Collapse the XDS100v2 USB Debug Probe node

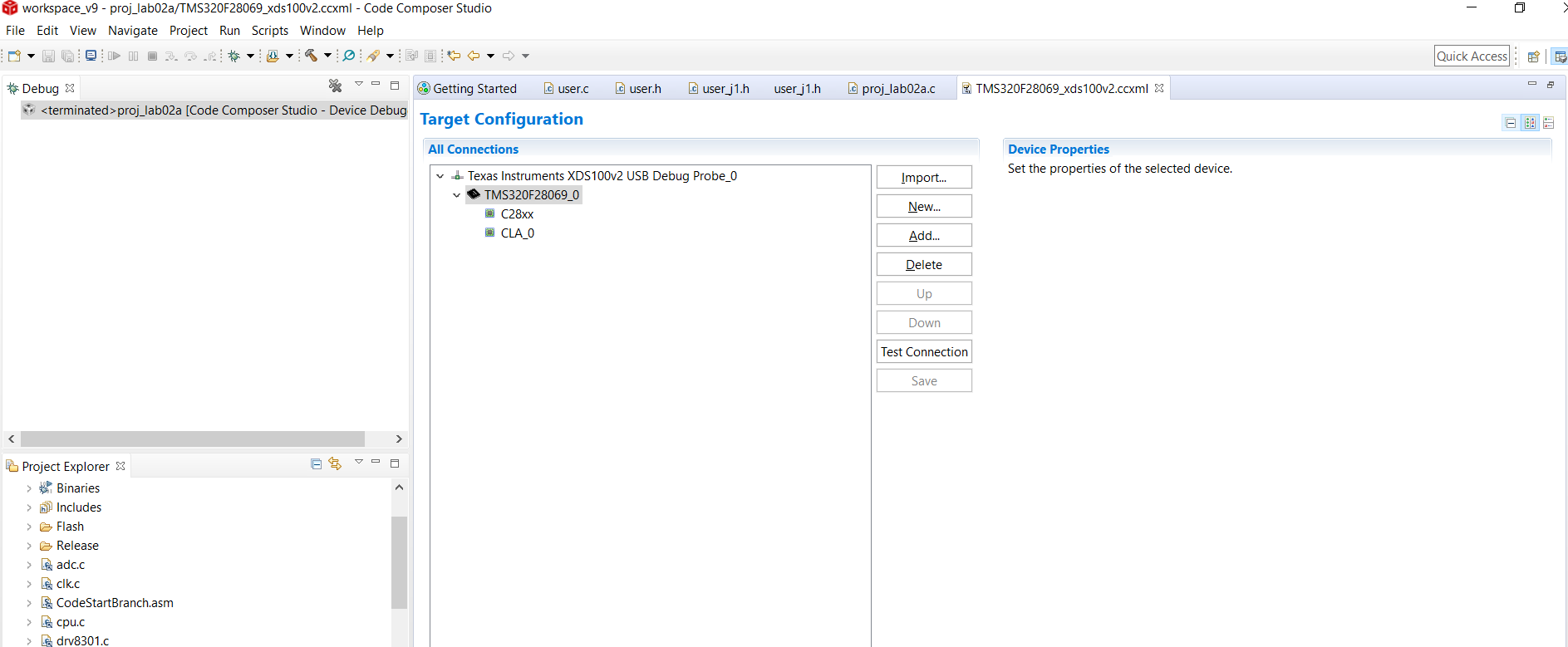point(440,176)
